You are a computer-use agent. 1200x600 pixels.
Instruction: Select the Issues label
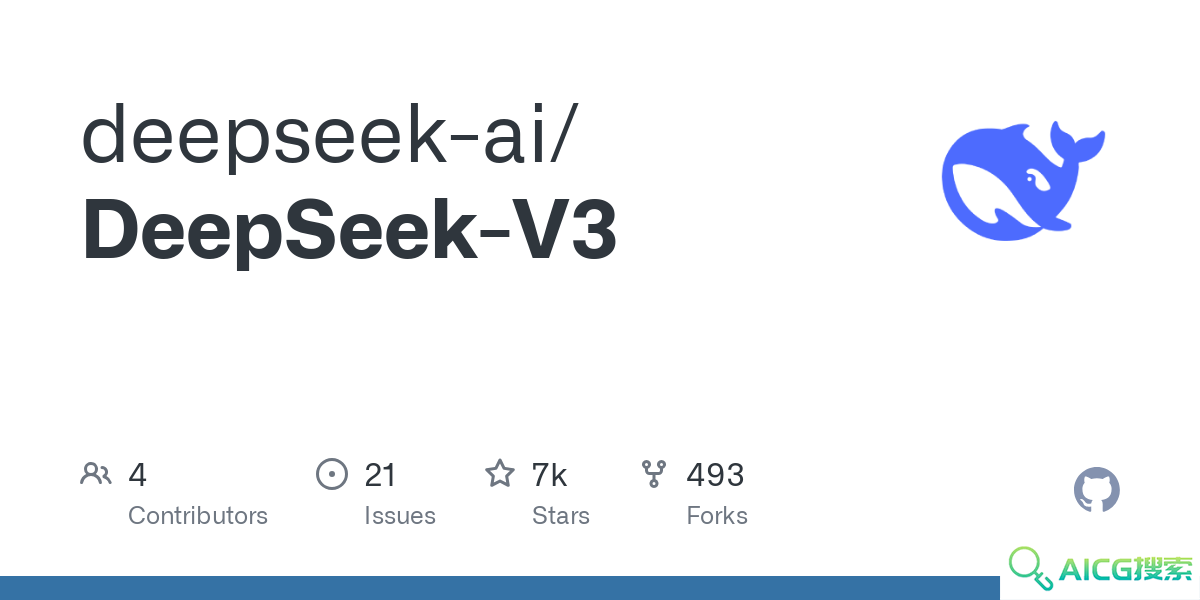pos(400,516)
